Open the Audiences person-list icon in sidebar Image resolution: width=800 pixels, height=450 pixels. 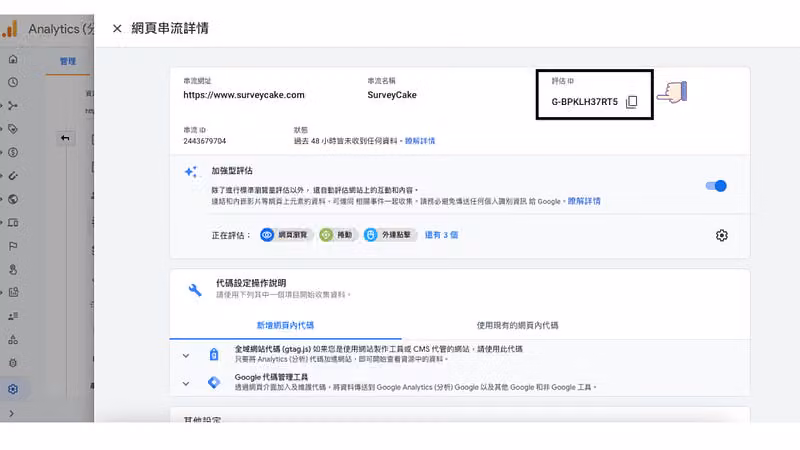[13, 316]
